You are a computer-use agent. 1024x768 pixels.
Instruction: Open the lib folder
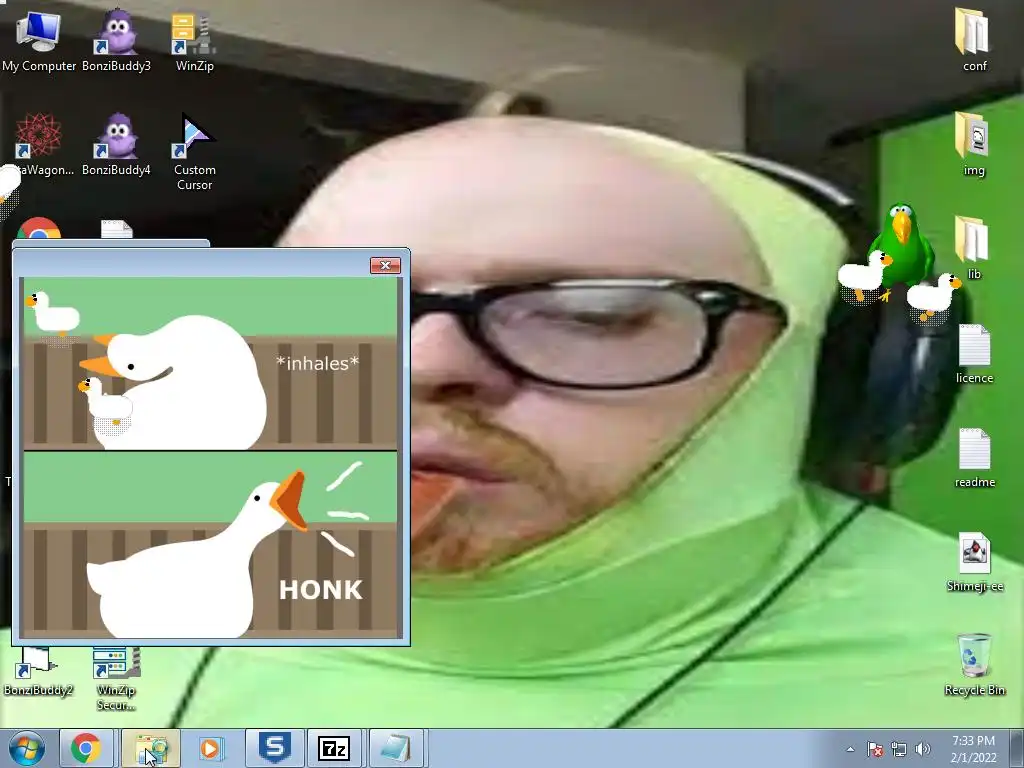pyautogui.click(x=974, y=248)
